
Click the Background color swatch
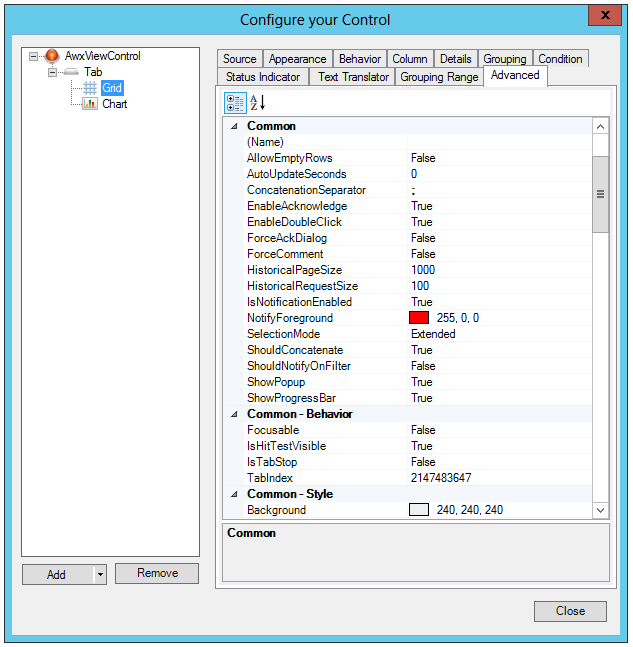tap(419, 510)
